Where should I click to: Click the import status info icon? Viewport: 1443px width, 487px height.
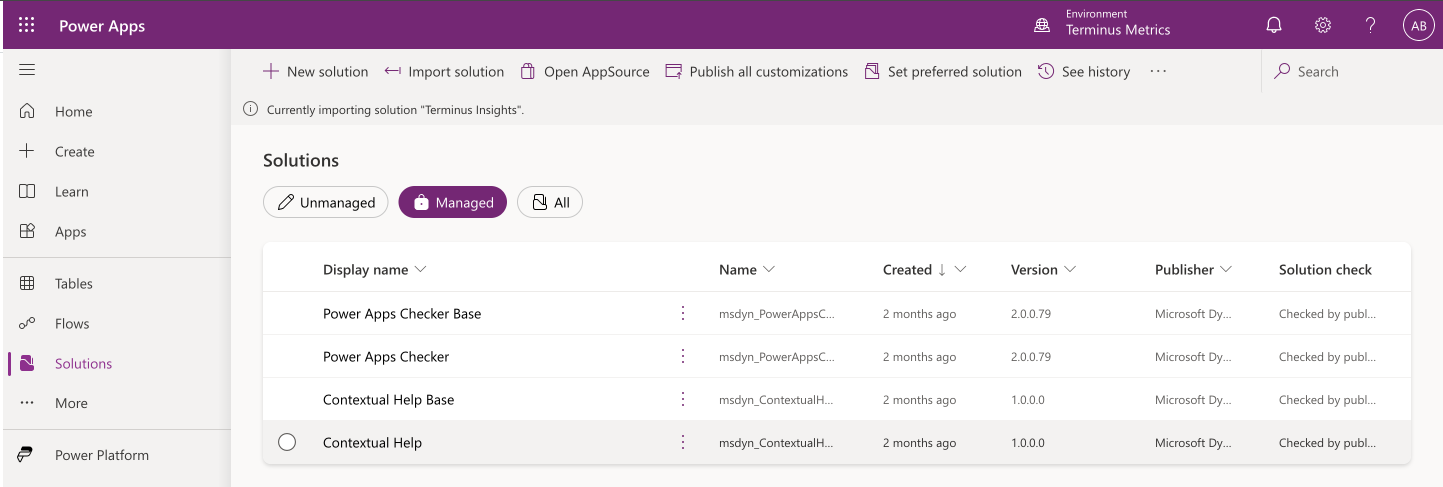point(251,109)
